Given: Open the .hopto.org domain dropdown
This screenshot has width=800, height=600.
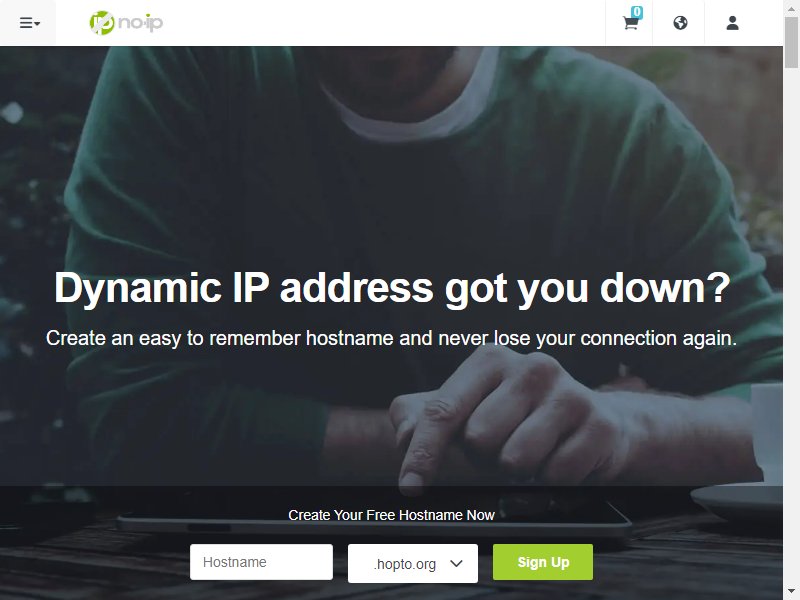Looking at the screenshot, I should pyautogui.click(x=413, y=563).
